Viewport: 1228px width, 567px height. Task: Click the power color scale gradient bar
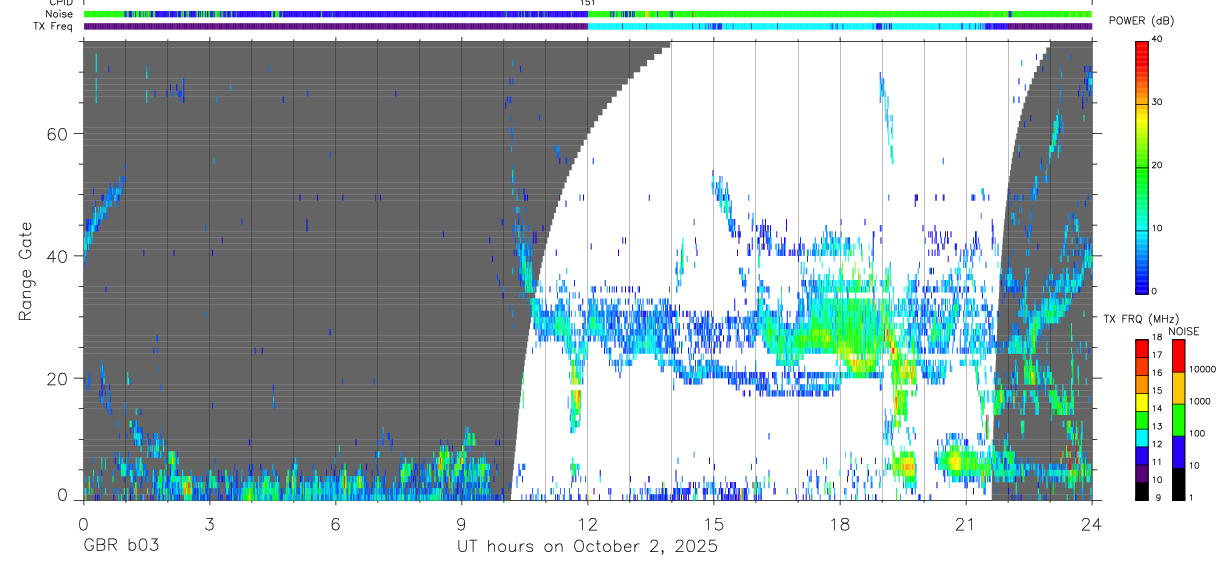1142,166
